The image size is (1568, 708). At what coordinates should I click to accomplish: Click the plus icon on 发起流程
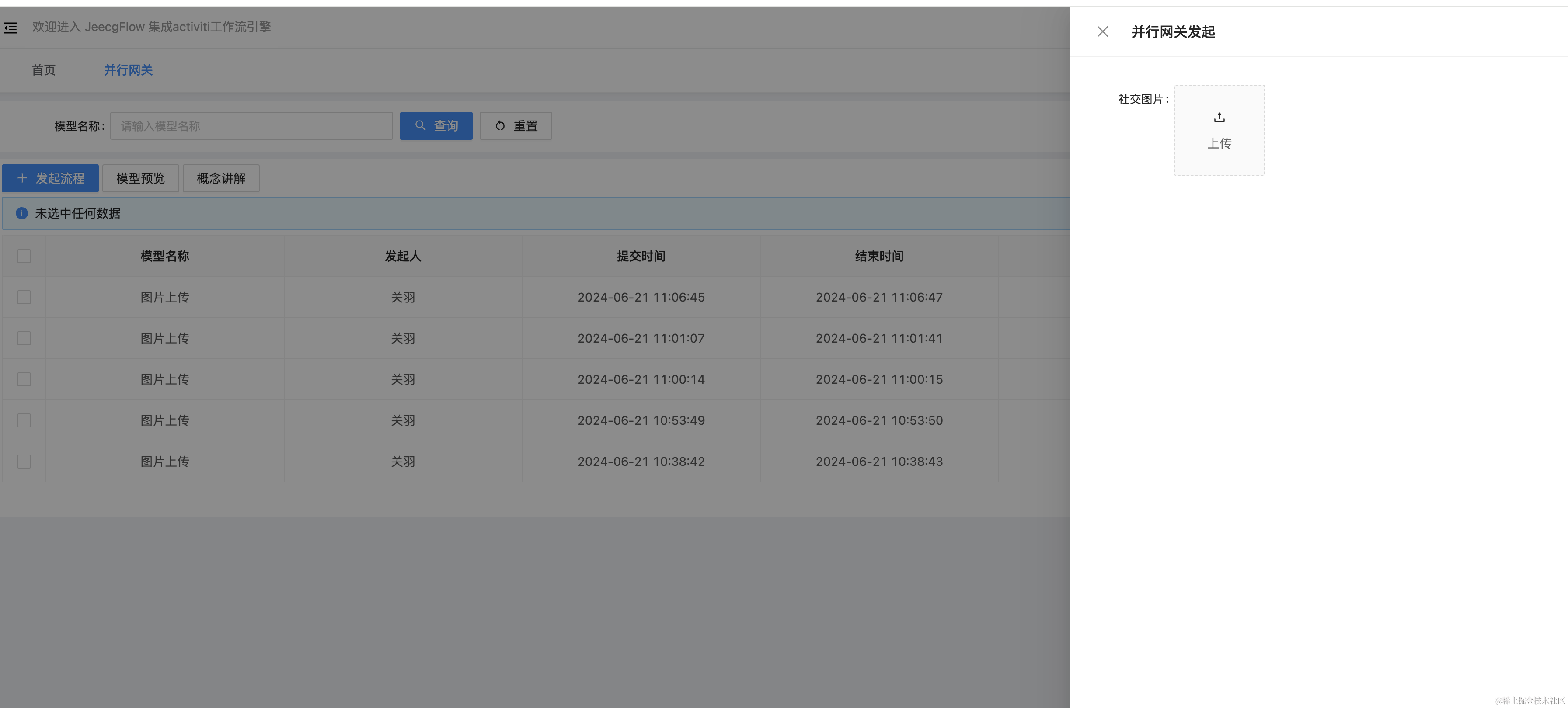[x=23, y=178]
